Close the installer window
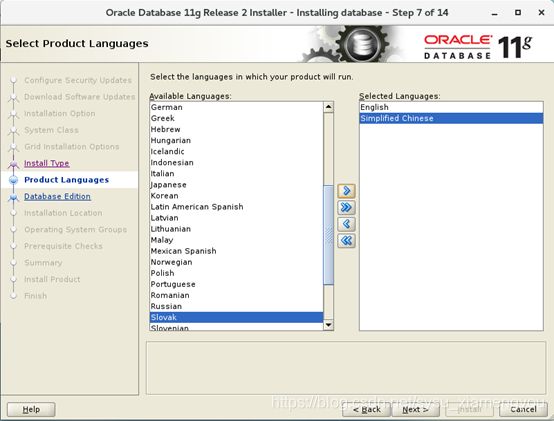Image resolution: width=554 pixels, height=421 pixels. coord(541,13)
